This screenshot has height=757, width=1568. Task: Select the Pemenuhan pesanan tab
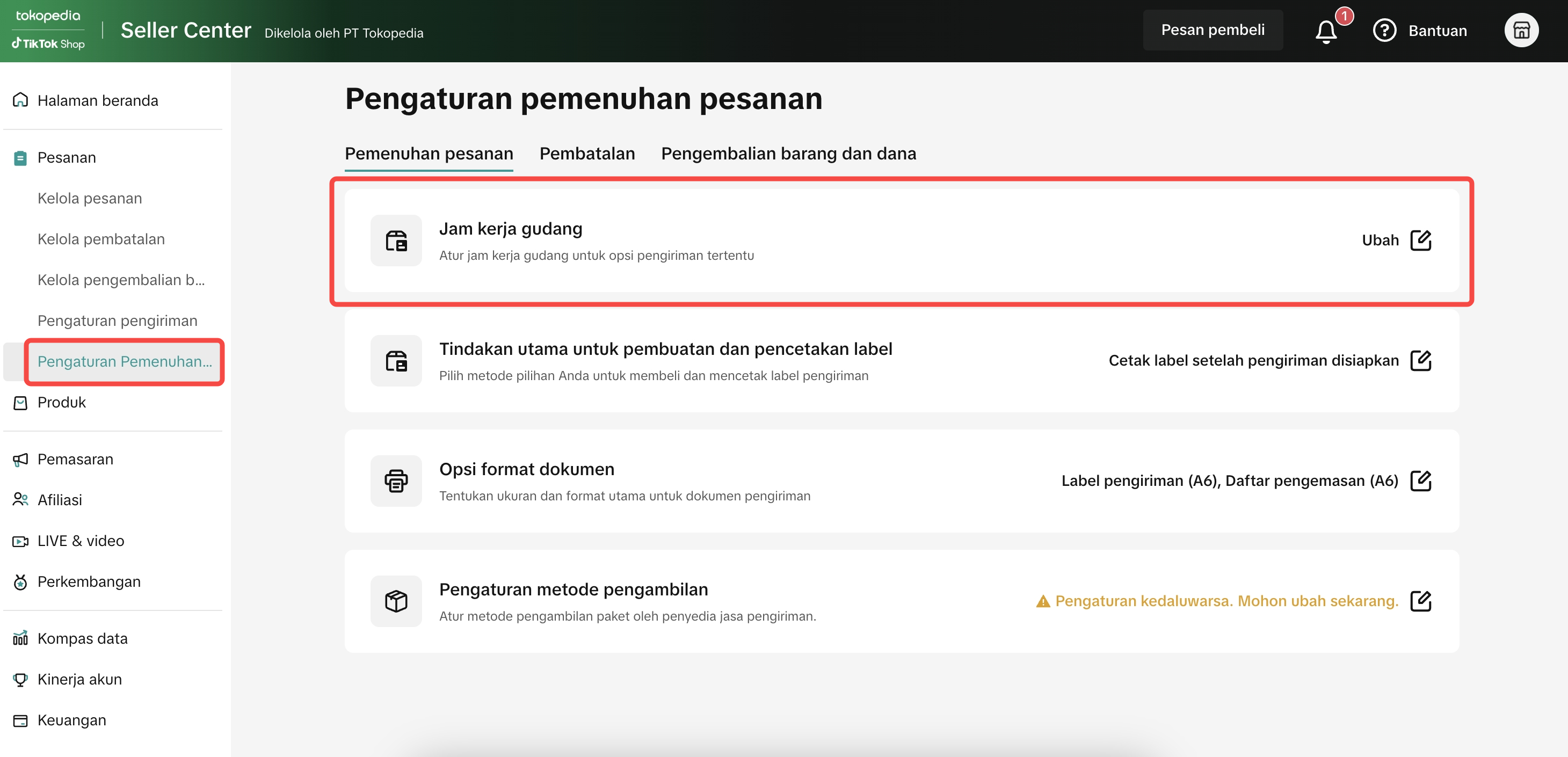tap(429, 154)
